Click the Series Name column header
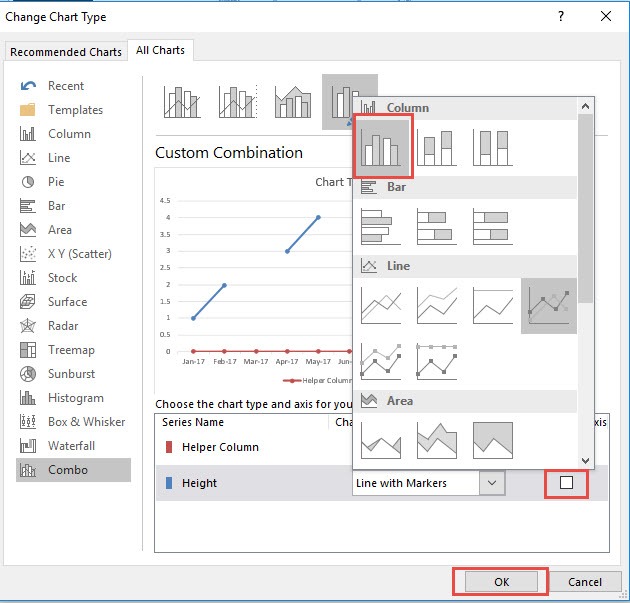 (x=193, y=422)
